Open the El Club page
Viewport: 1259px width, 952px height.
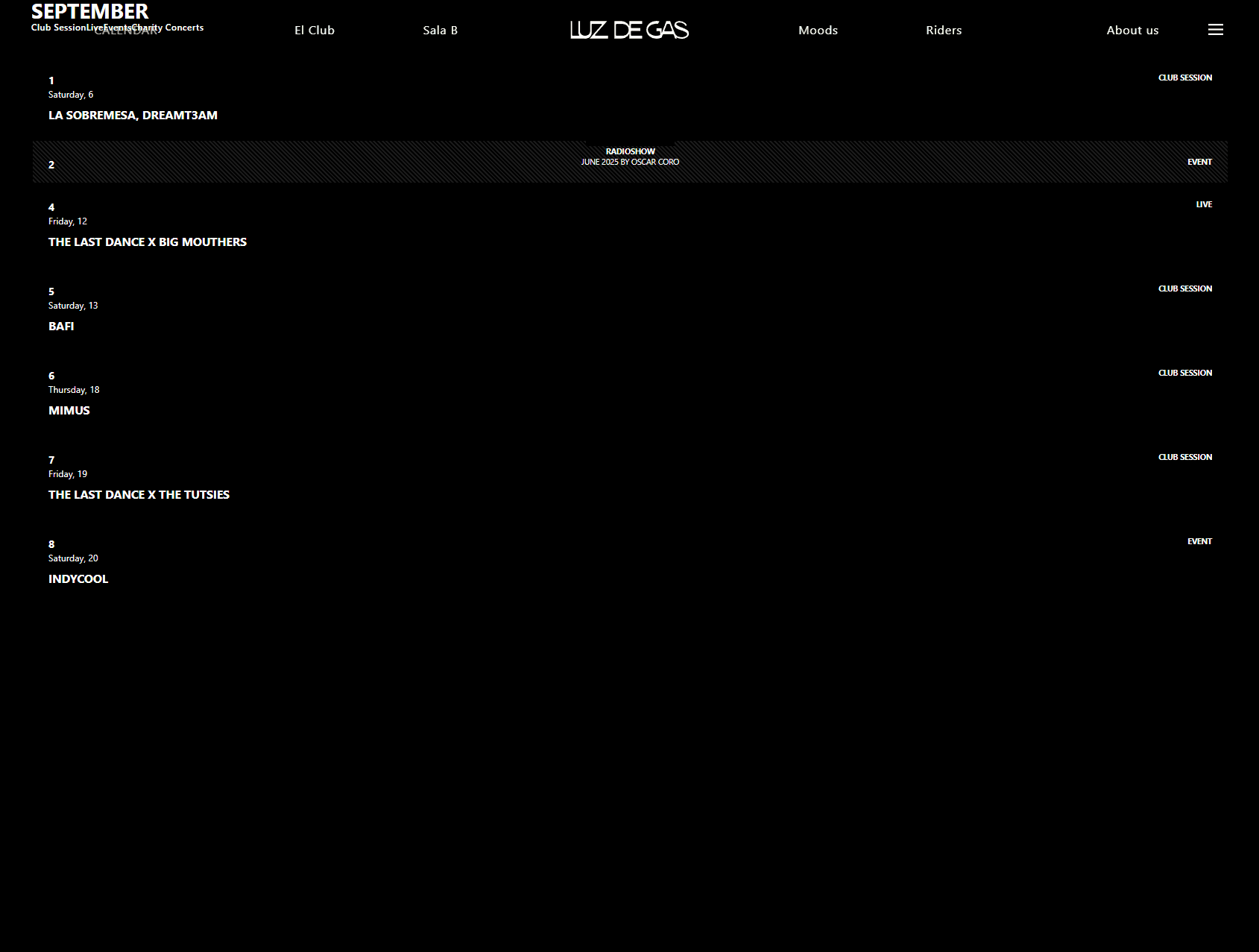[x=314, y=31]
